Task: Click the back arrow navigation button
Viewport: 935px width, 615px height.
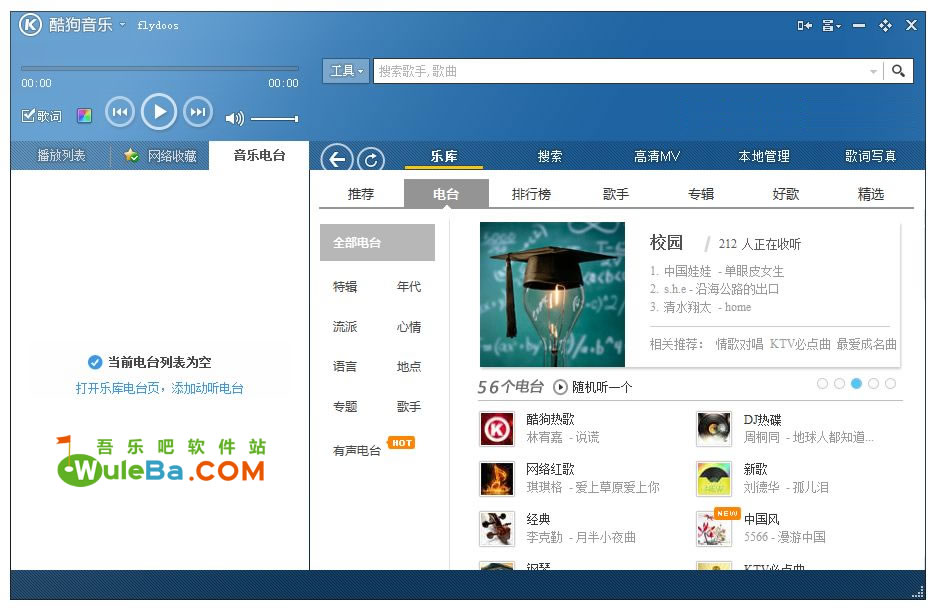Action: 337,159
